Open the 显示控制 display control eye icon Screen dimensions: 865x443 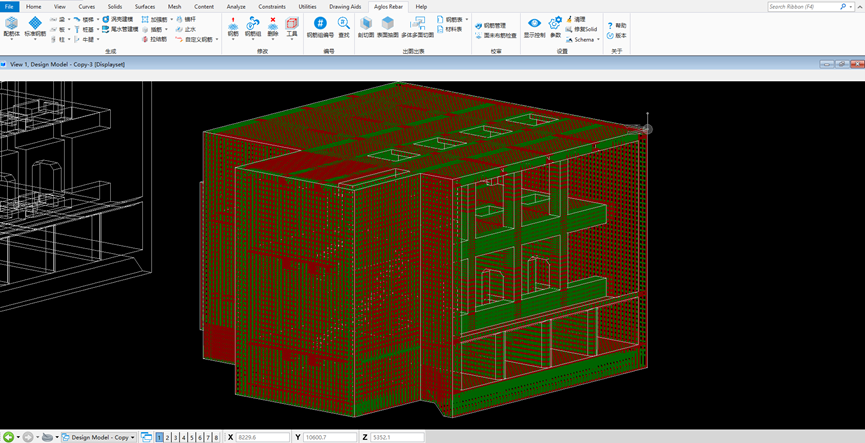(x=534, y=26)
